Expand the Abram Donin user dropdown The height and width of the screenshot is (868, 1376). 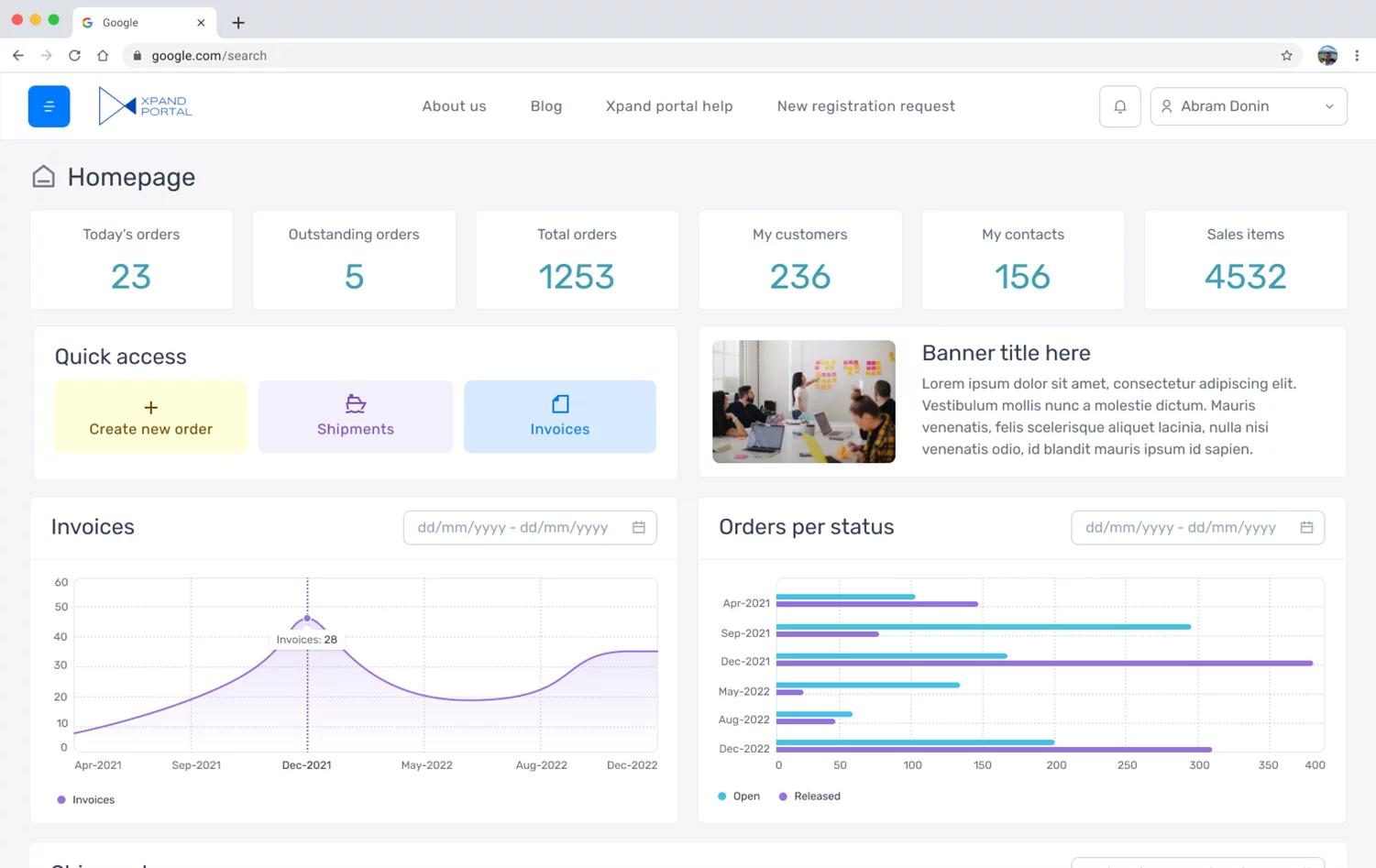(x=1248, y=106)
